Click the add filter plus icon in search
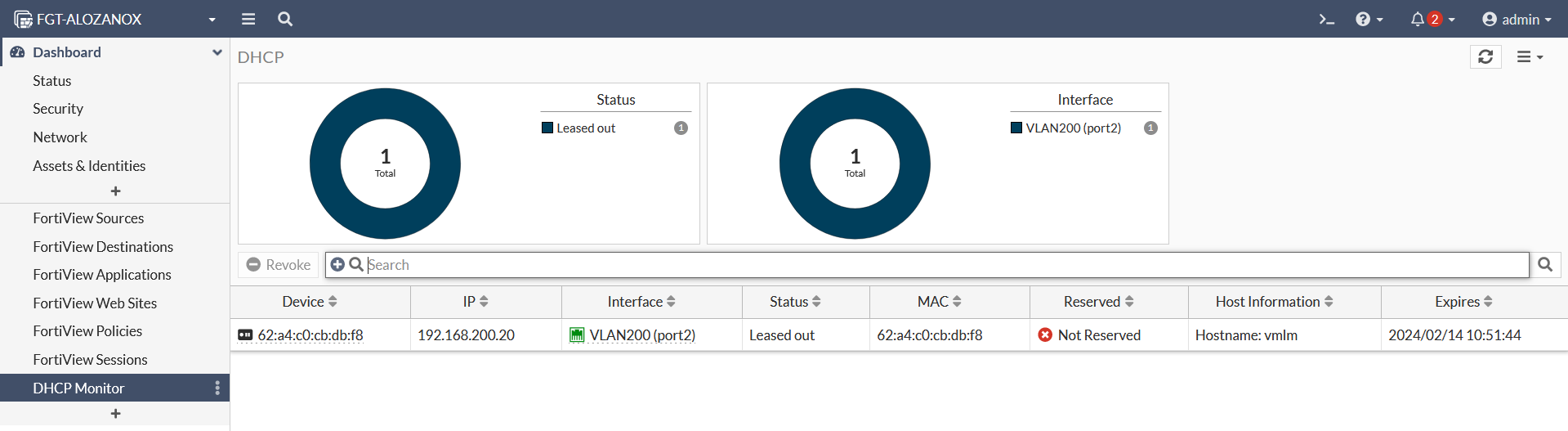The height and width of the screenshot is (431, 1568). 337,264
